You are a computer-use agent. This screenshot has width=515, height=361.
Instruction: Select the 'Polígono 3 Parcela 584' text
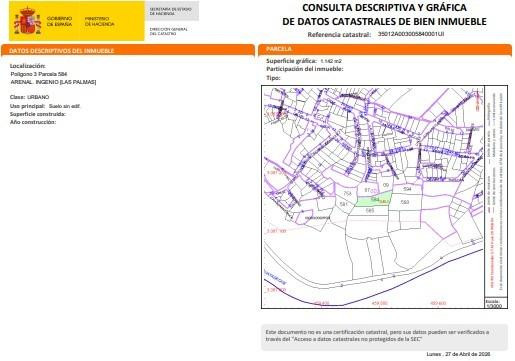click(x=39, y=74)
